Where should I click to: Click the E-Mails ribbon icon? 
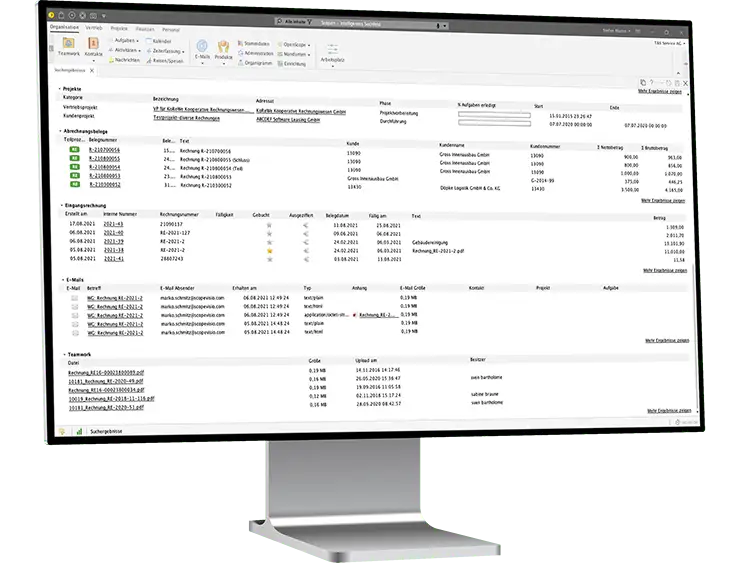202,46
